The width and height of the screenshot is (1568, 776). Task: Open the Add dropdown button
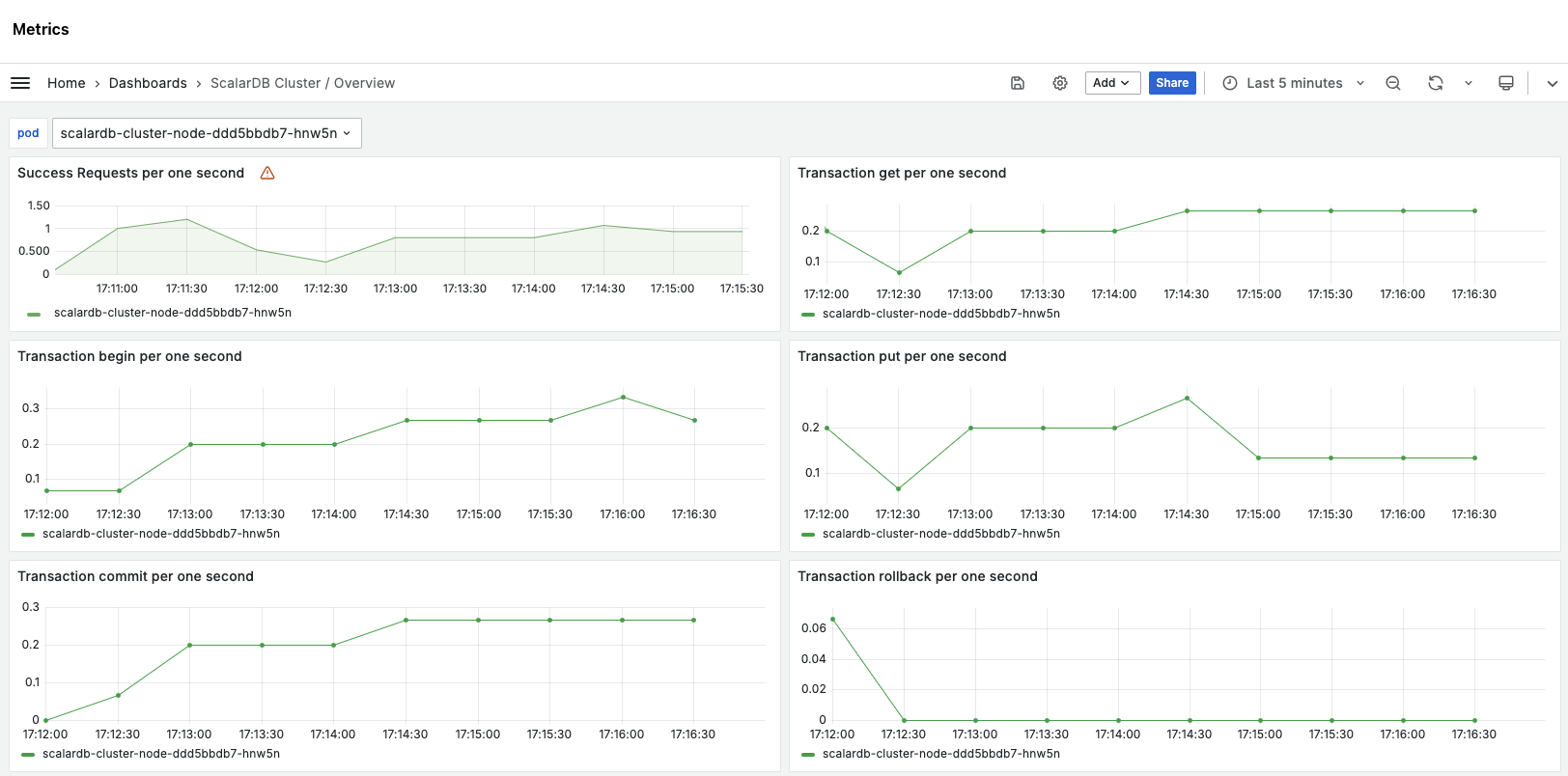tap(1112, 83)
